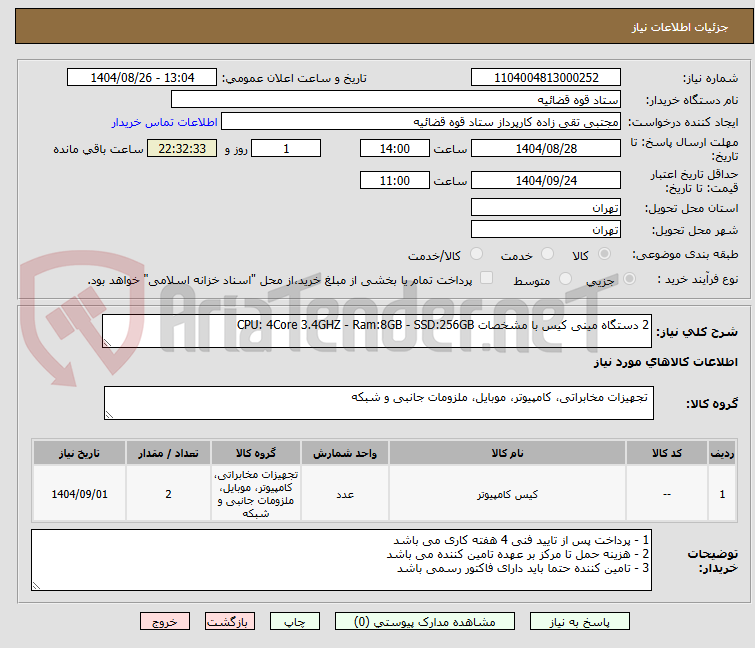Toggle the اسناد خزانه اسلامی payment checkbox
The image size is (755, 648).
click(x=487, y=278)
